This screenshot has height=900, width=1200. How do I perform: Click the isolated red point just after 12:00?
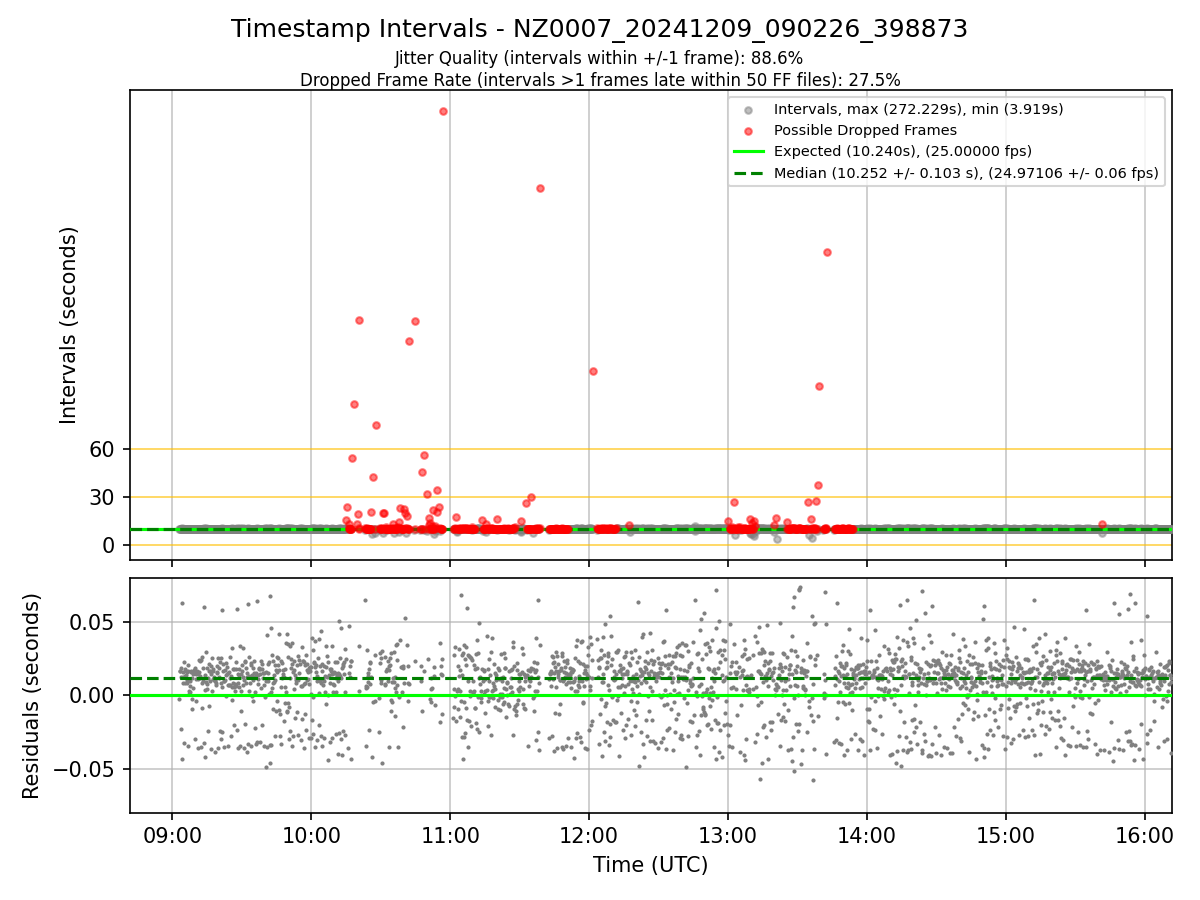pyautogui.click(x=593, y=371)
